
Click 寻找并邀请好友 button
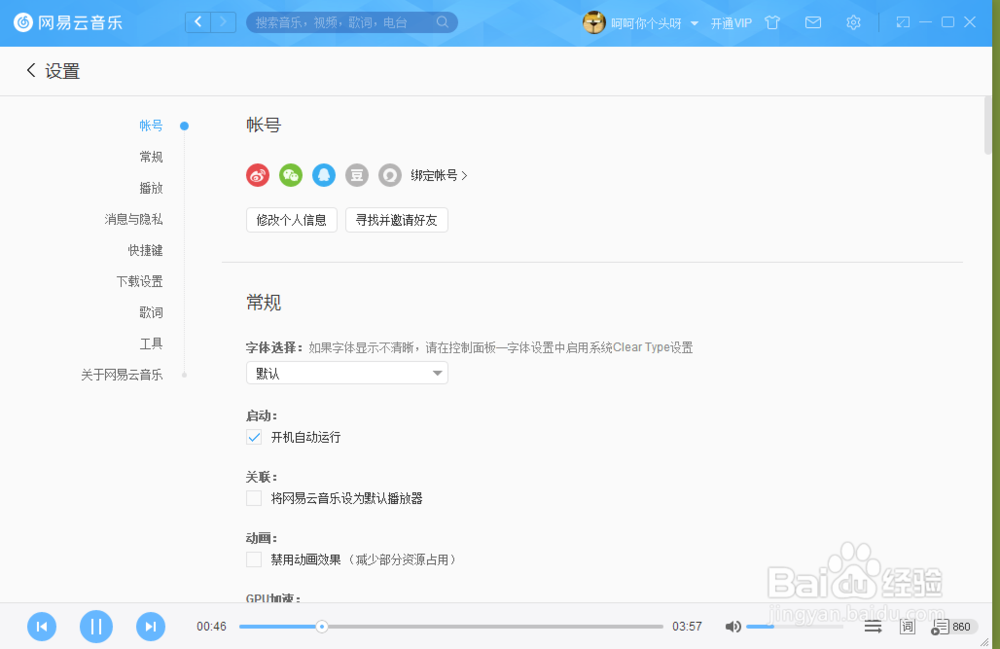396,220
